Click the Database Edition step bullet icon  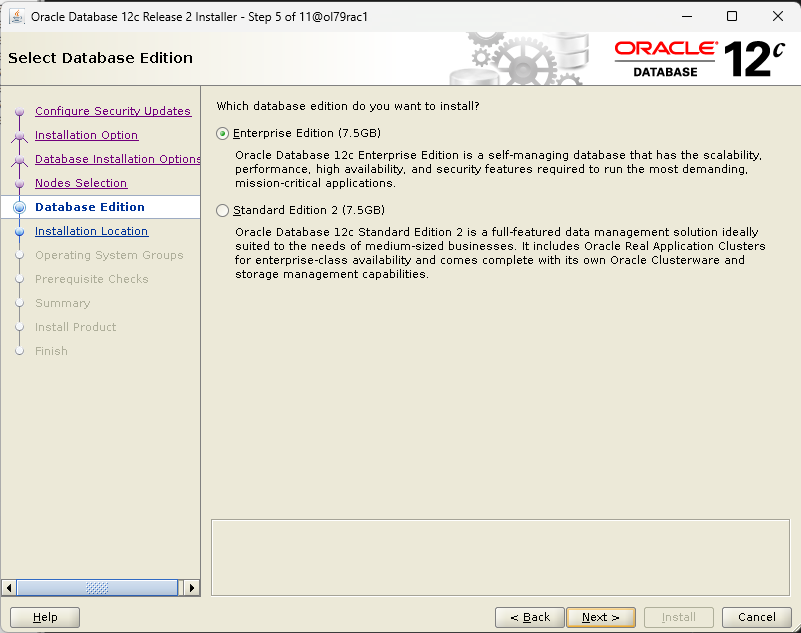(19, 207)
